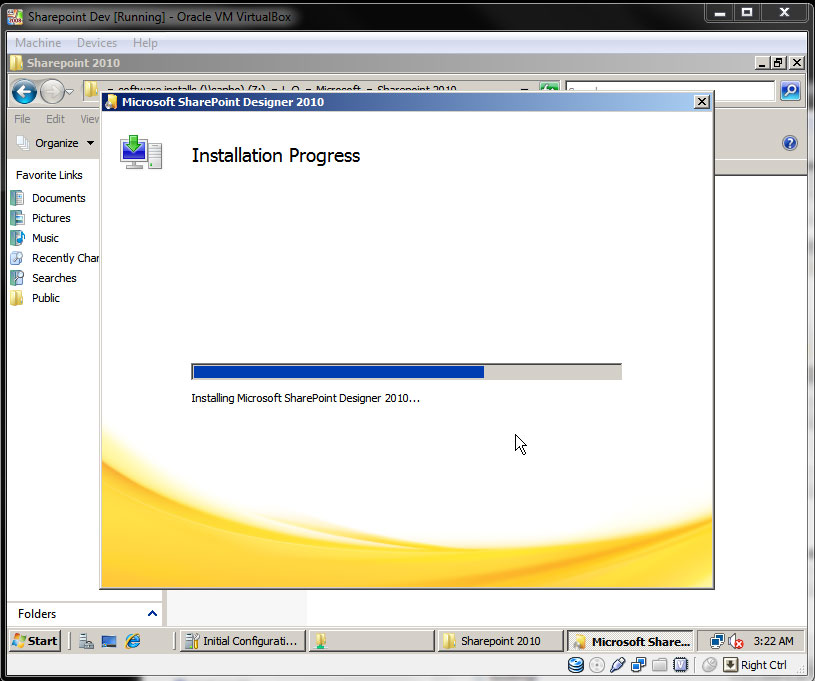Minimize the Sharepoint 2010 explorer window
The image size is (815, 681).
point(761,63)
